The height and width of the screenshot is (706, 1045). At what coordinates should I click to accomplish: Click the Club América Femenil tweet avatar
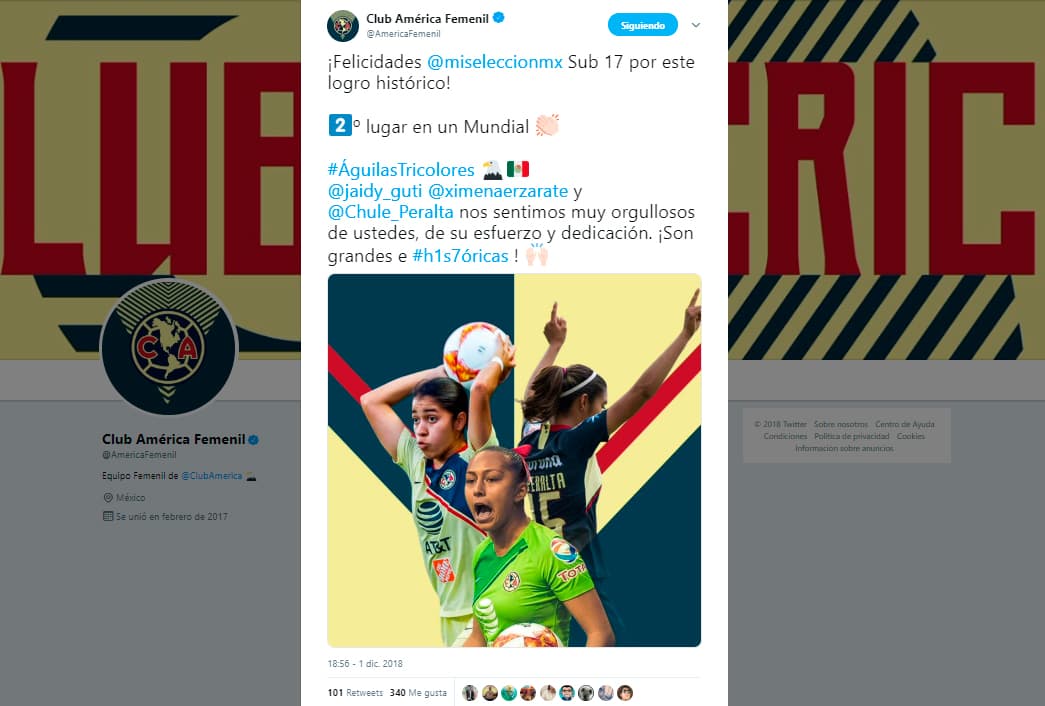coord(343,26)
